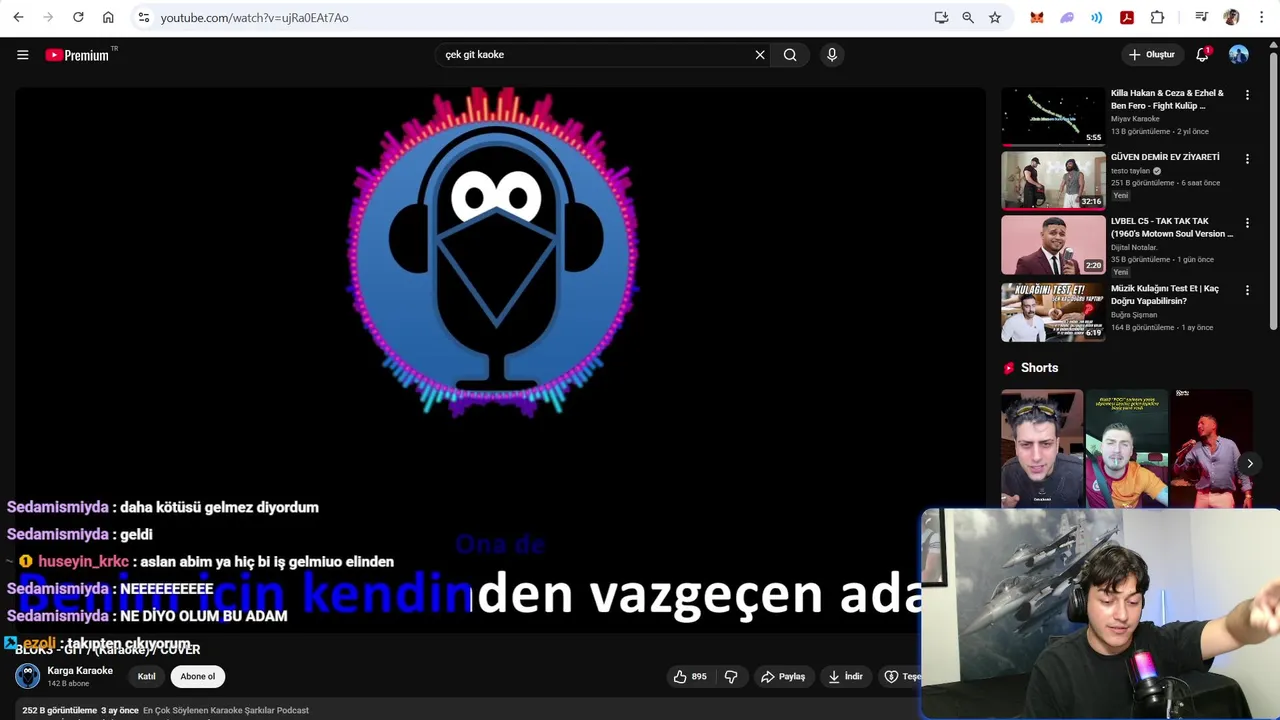
Task: Download the video with İndir
Action: 845,677
